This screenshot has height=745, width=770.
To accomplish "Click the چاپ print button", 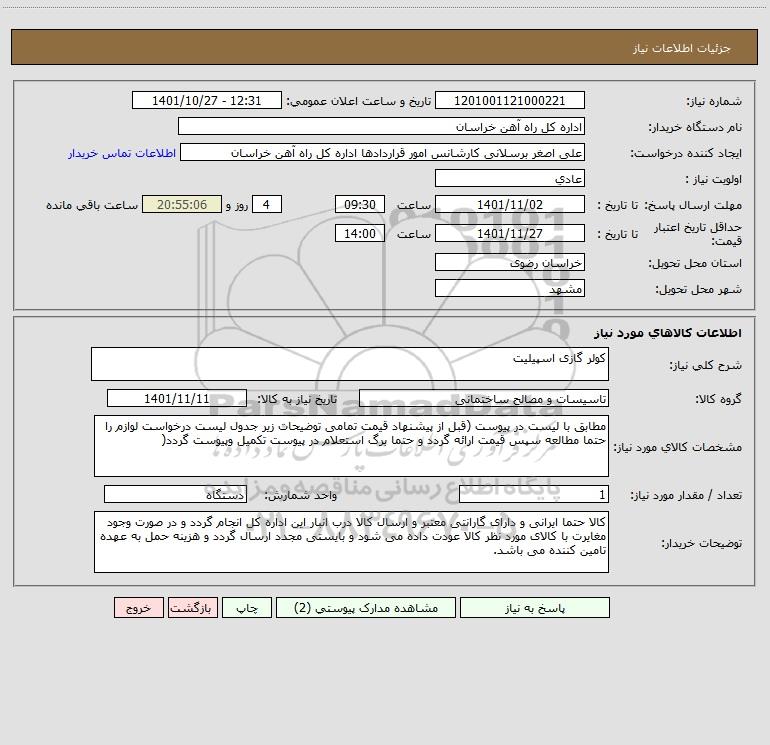I will (247, 607).
